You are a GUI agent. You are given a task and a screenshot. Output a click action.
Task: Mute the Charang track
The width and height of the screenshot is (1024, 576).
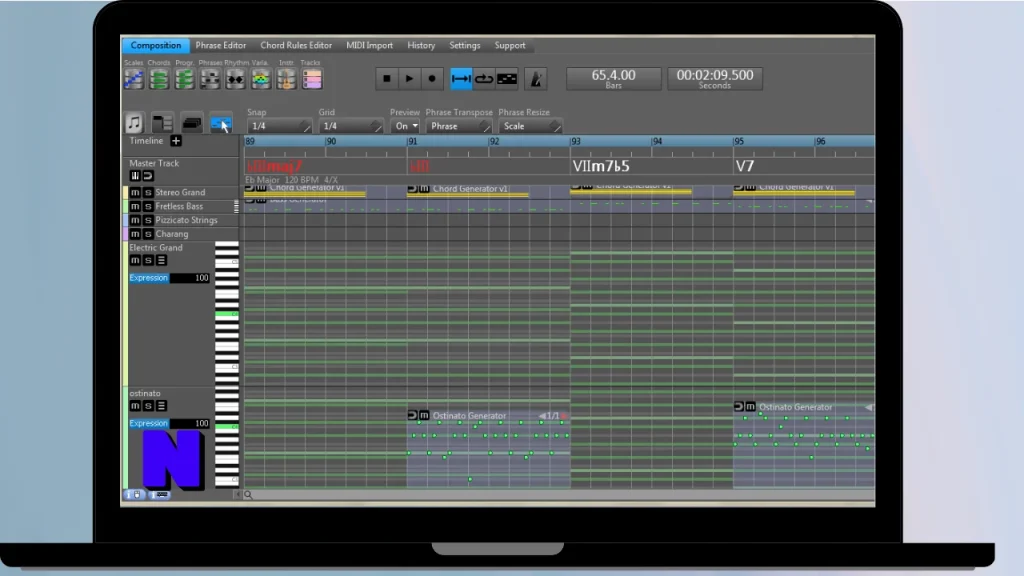click(135, 234)
